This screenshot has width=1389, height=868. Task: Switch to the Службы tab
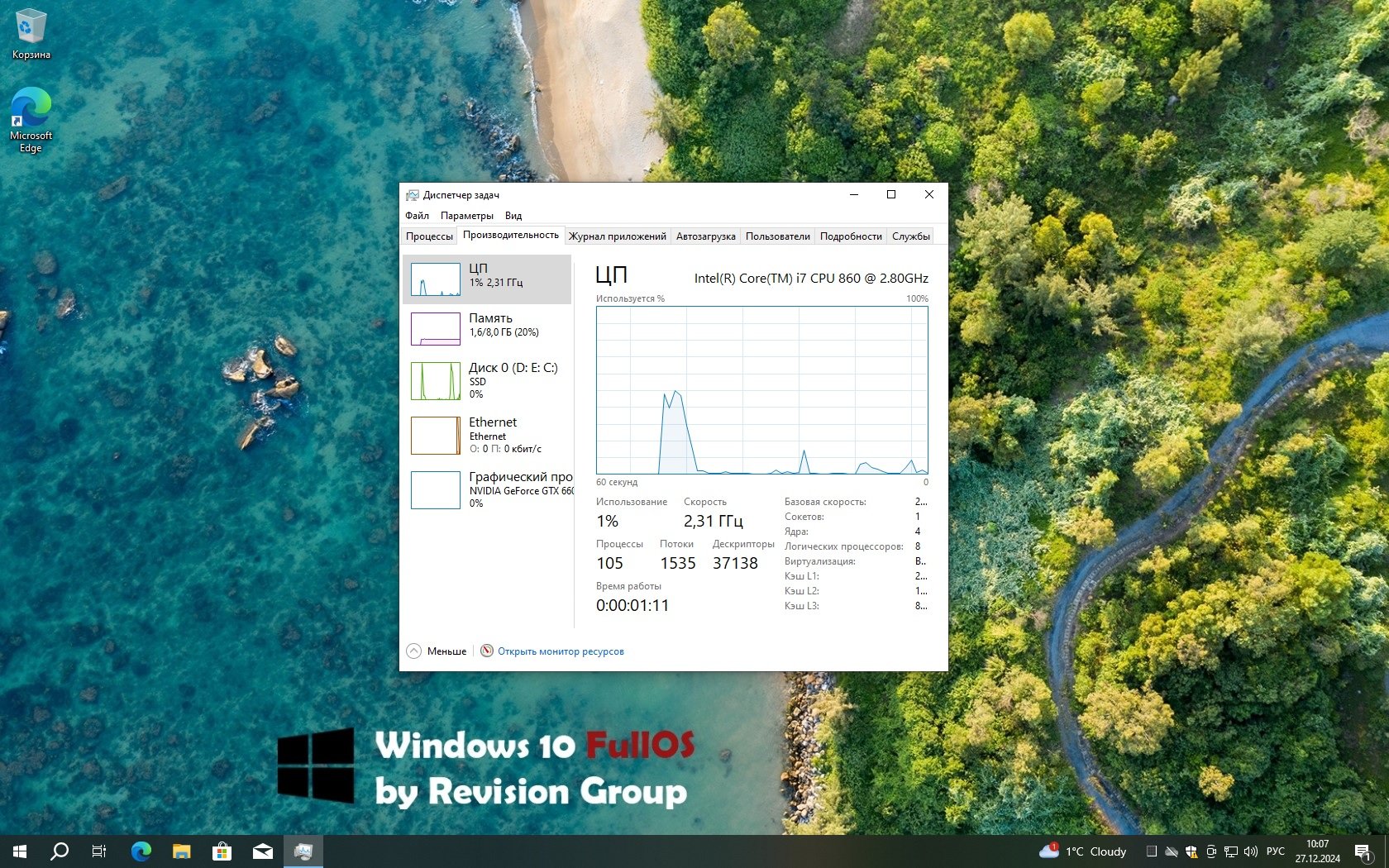[x=910, y=236]
